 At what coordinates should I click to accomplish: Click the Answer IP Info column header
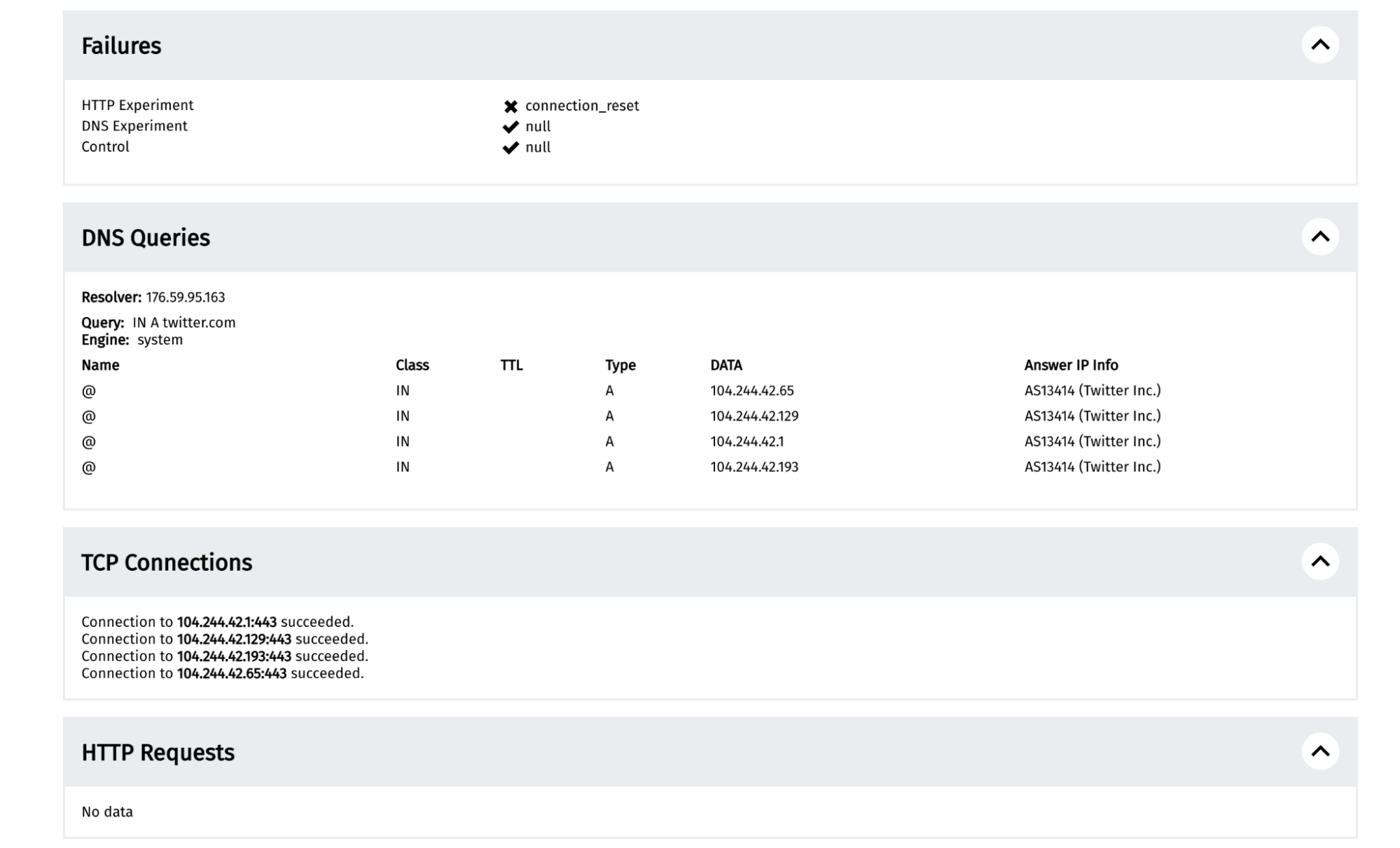click(1071, 366)
